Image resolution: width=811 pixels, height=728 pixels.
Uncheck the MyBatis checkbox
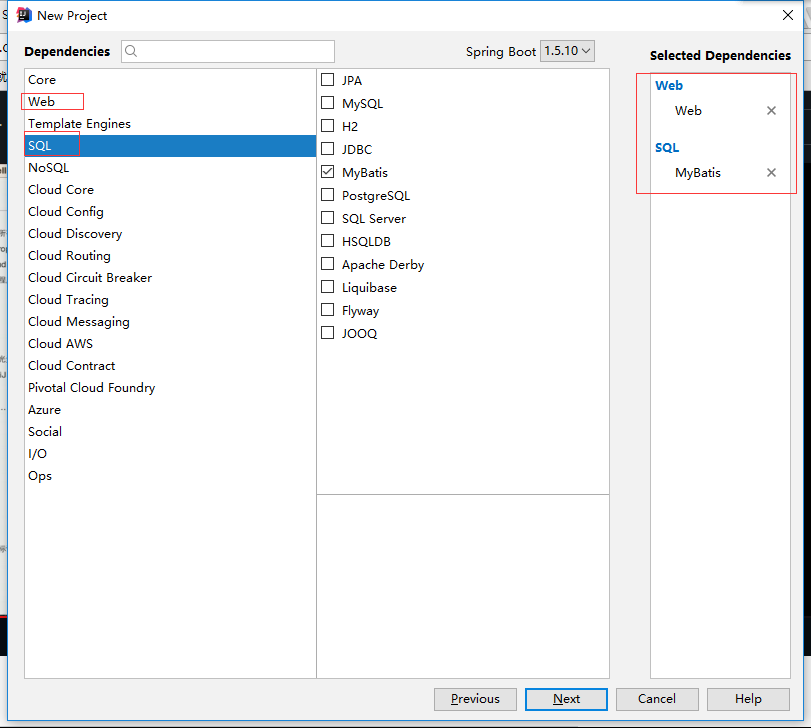(327, 172)
